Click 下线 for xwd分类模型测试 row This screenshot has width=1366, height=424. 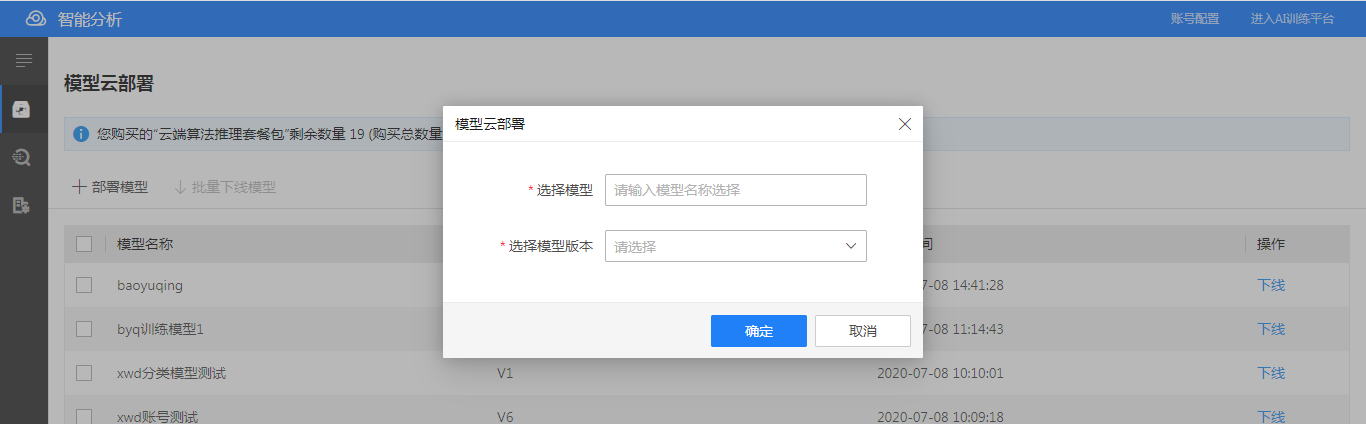point(1271,373)
